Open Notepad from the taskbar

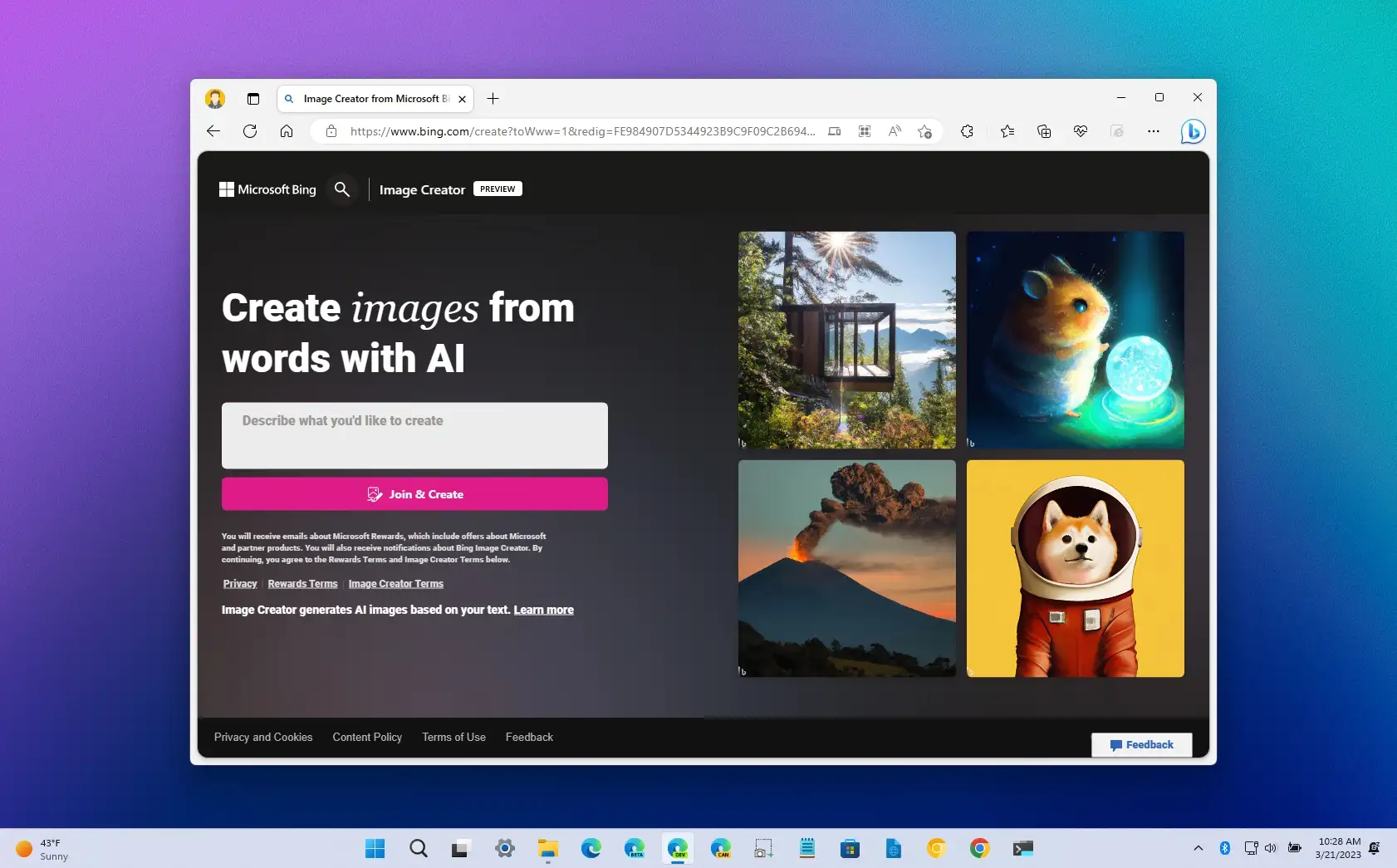[806, 848]
